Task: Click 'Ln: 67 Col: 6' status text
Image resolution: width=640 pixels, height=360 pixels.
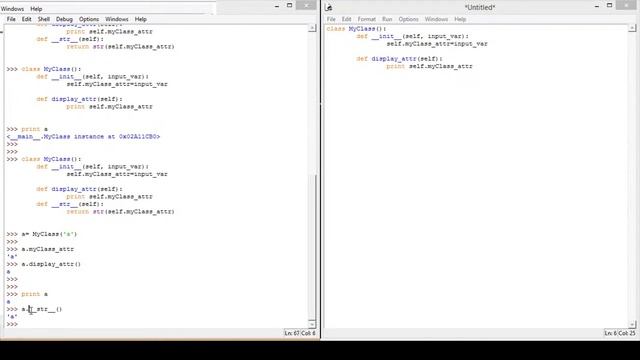Action: 300,333
